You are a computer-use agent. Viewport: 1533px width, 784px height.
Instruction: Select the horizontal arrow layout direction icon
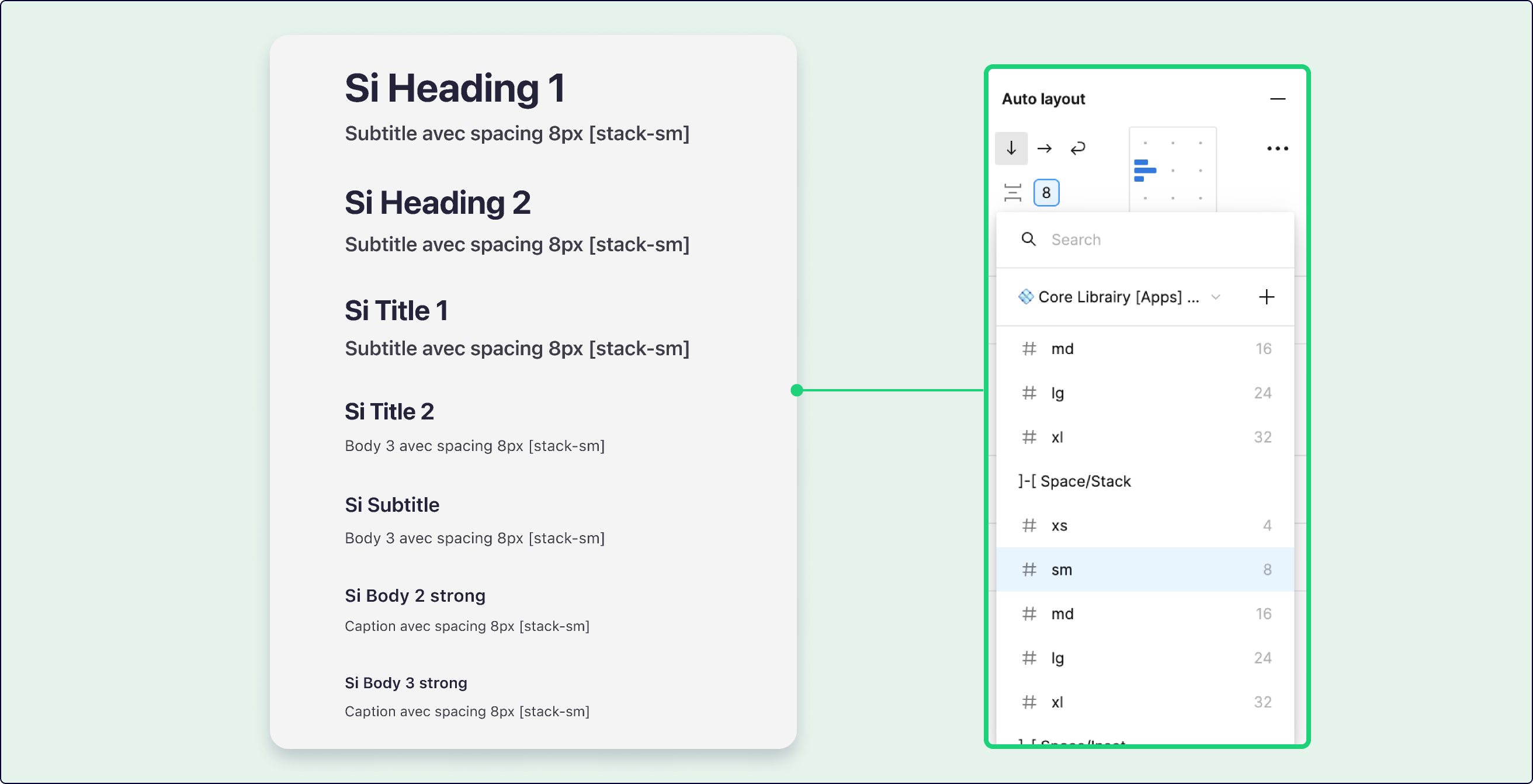coord(1045,148)
